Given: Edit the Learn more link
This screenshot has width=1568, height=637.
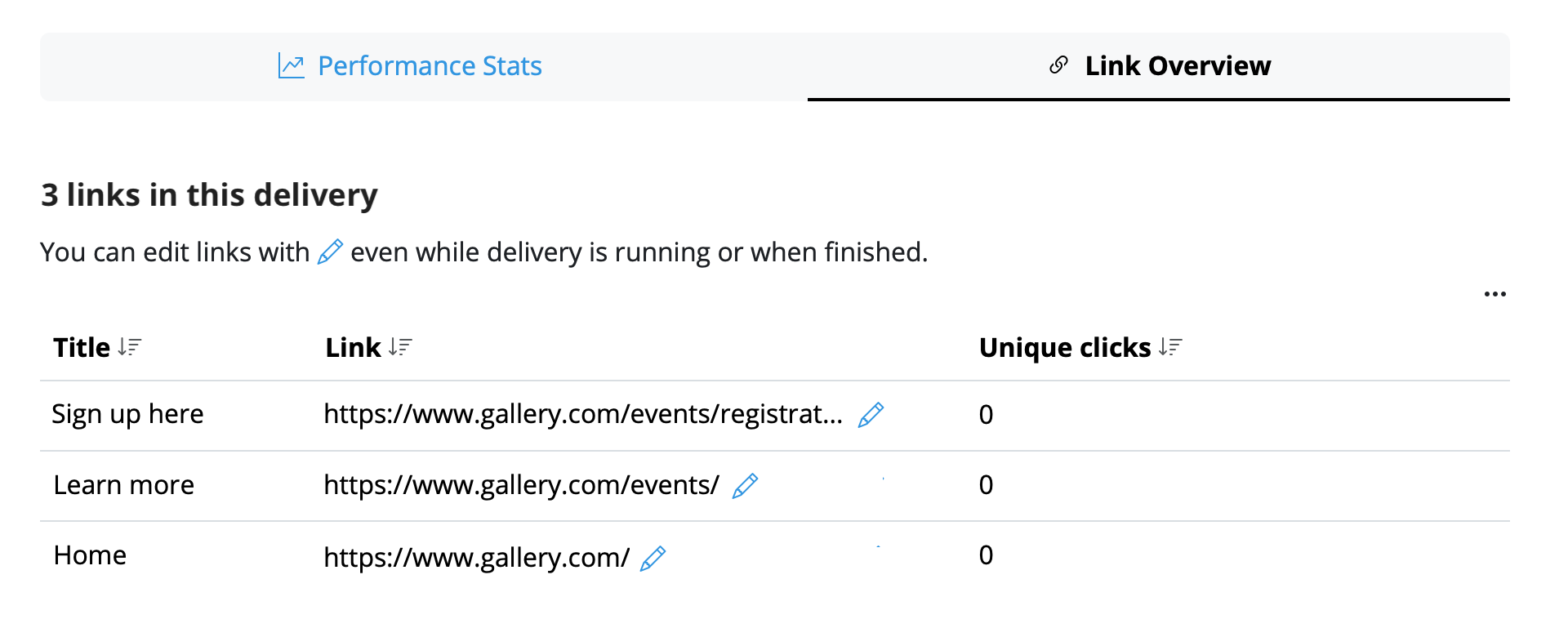Looking at the screenshot, I should pos(745,486).
